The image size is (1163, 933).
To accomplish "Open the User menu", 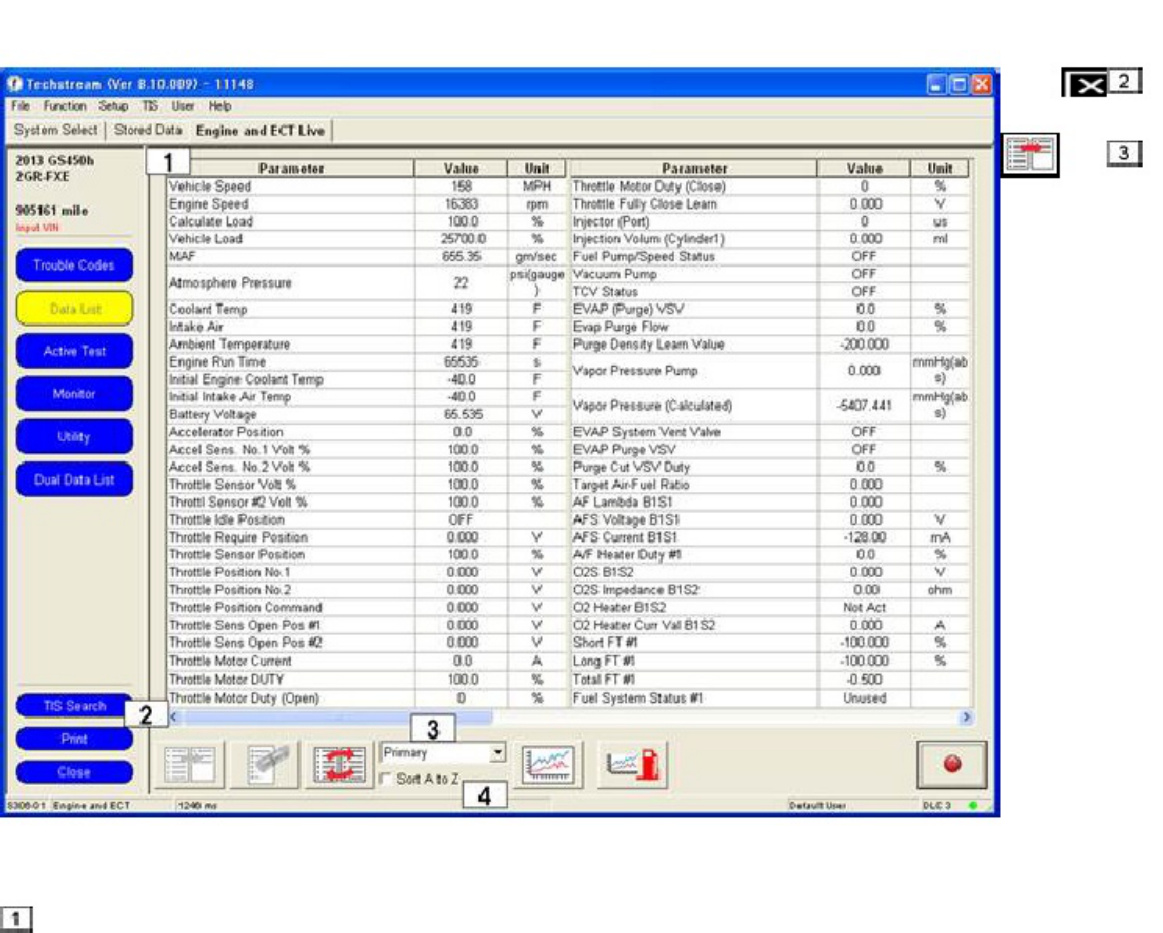I will (x=182, y=106).
